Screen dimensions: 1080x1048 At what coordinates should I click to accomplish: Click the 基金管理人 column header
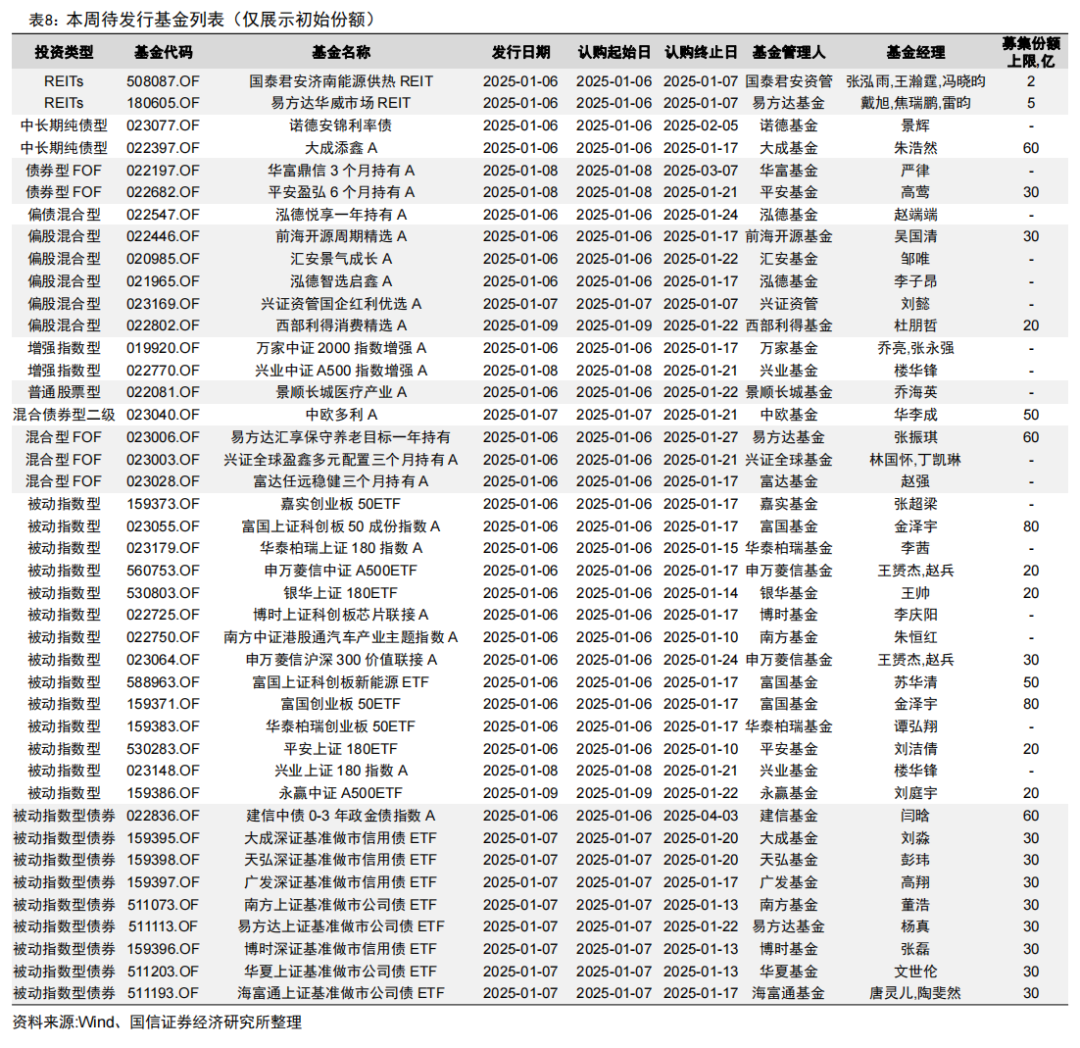[789, 52]
